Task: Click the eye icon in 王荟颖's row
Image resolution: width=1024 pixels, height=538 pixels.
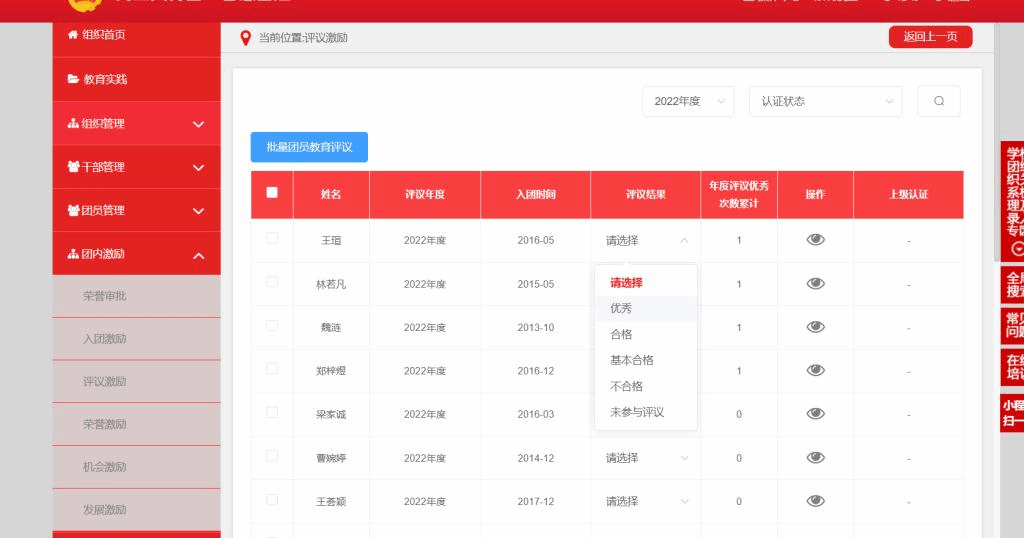Action: tap(815, 501)
